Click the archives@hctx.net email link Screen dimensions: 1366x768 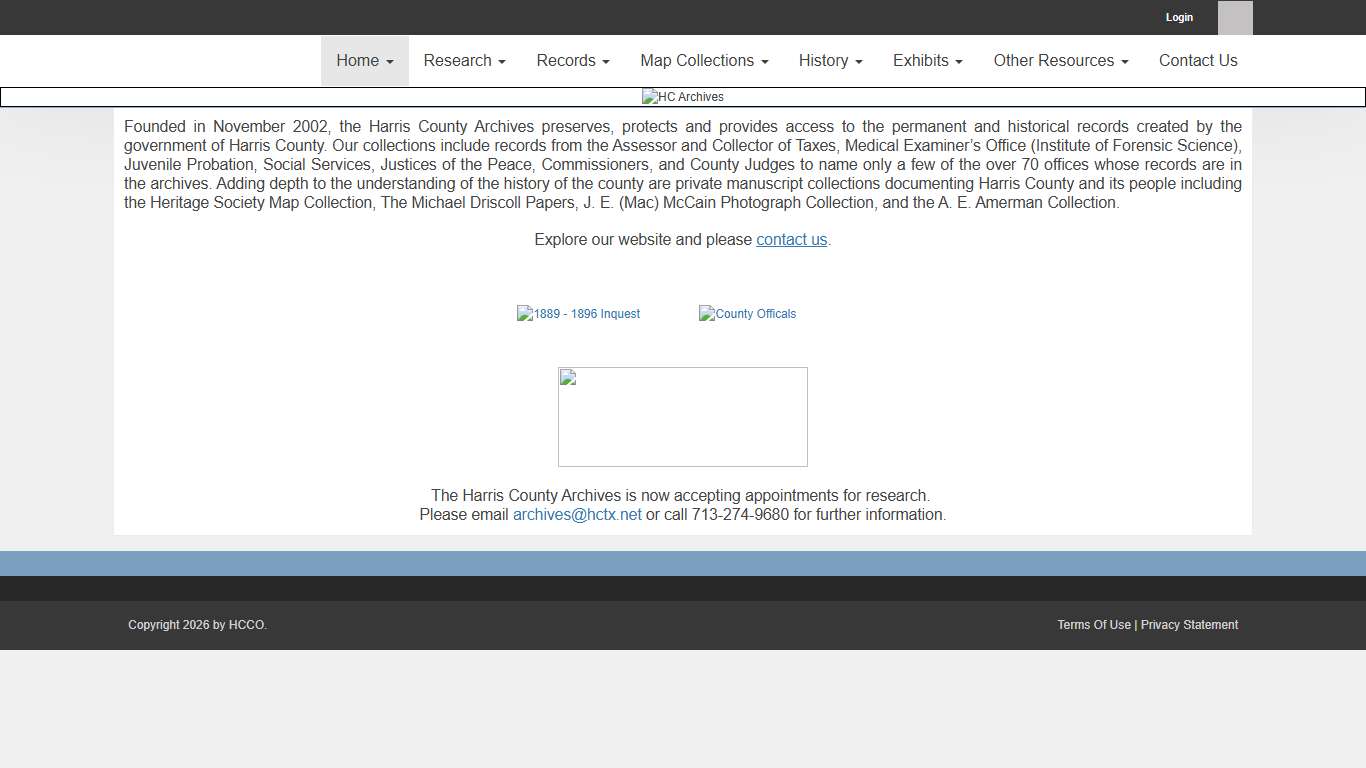pos(577,515)
